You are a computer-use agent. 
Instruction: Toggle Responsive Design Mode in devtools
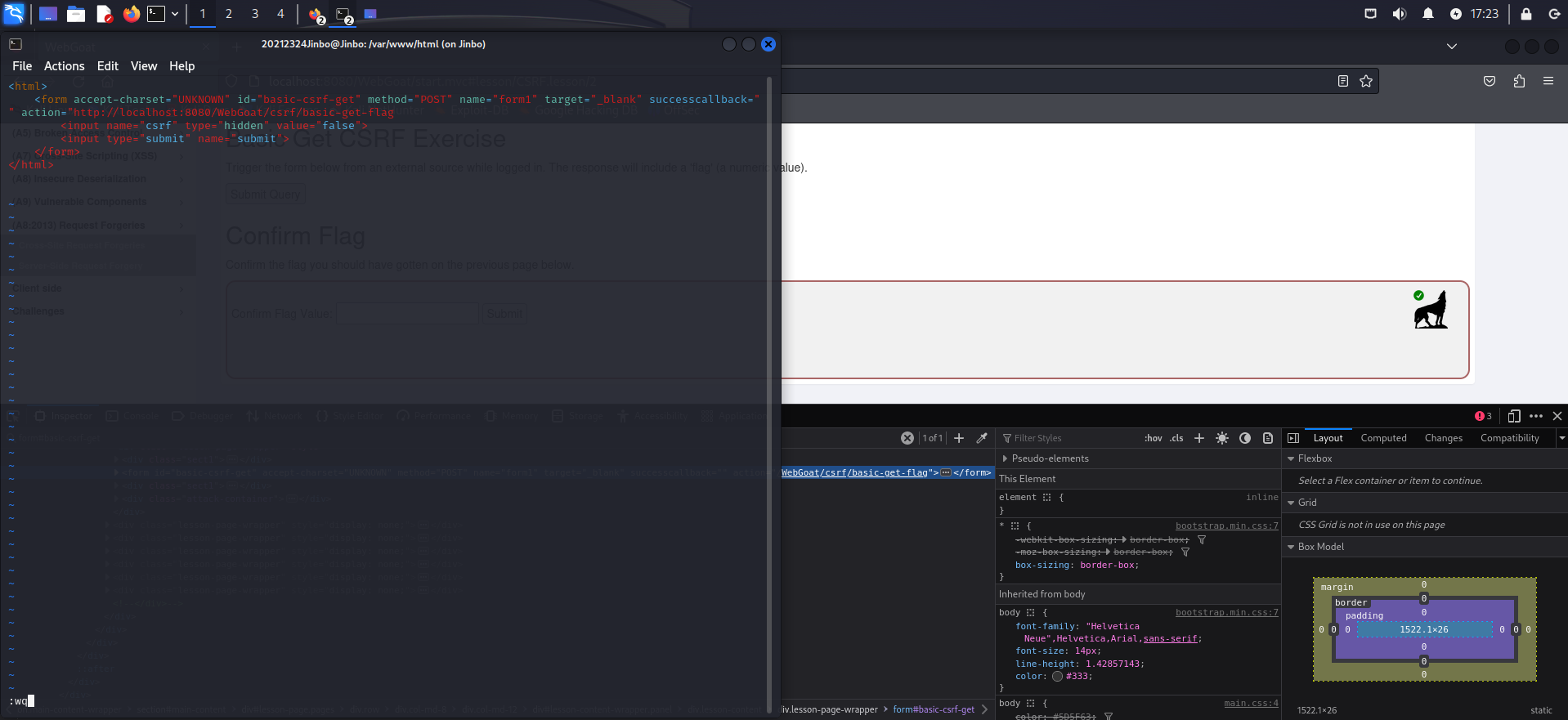(x=1514, y=416)
